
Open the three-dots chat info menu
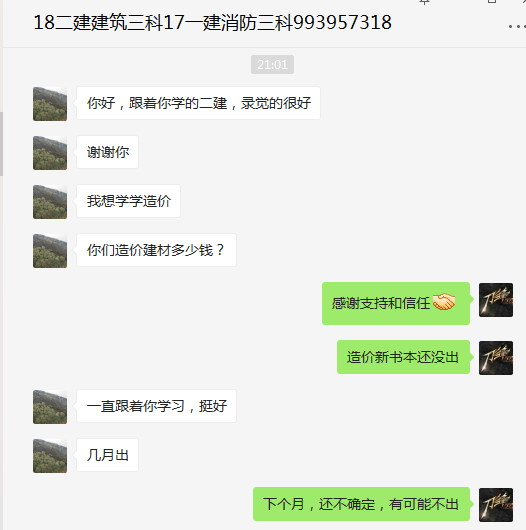[x=517, y=26]
